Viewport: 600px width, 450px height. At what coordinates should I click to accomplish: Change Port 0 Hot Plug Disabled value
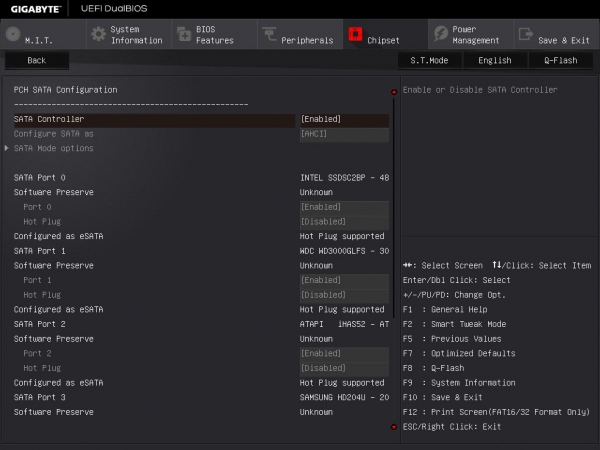point(344,222)
